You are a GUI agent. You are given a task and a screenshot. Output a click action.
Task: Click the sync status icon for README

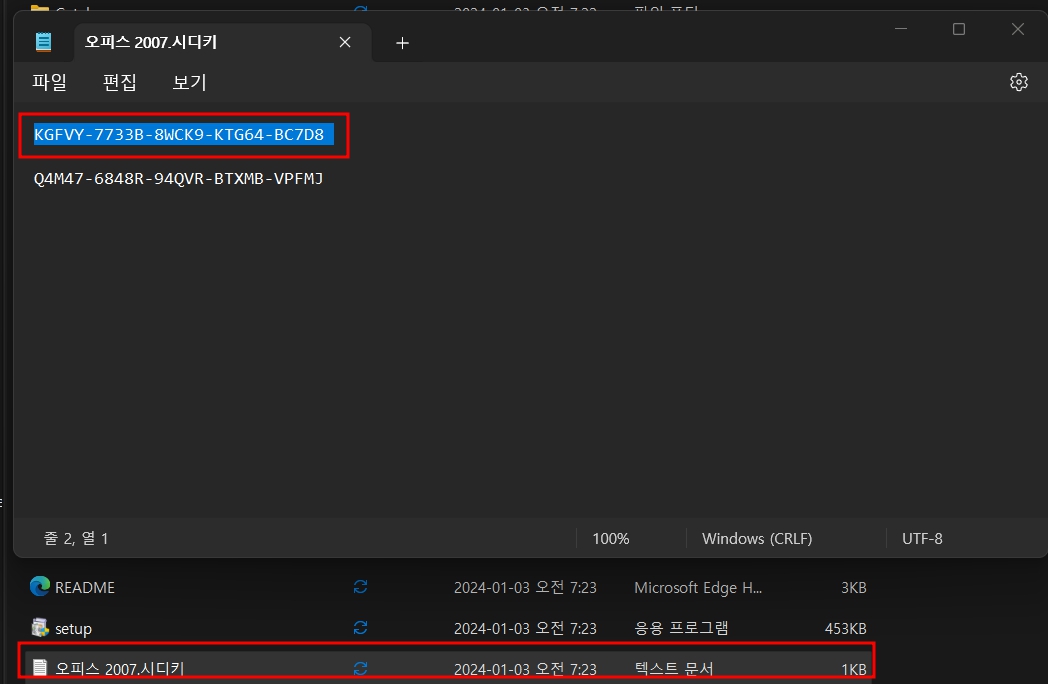(x=360, y=587)
